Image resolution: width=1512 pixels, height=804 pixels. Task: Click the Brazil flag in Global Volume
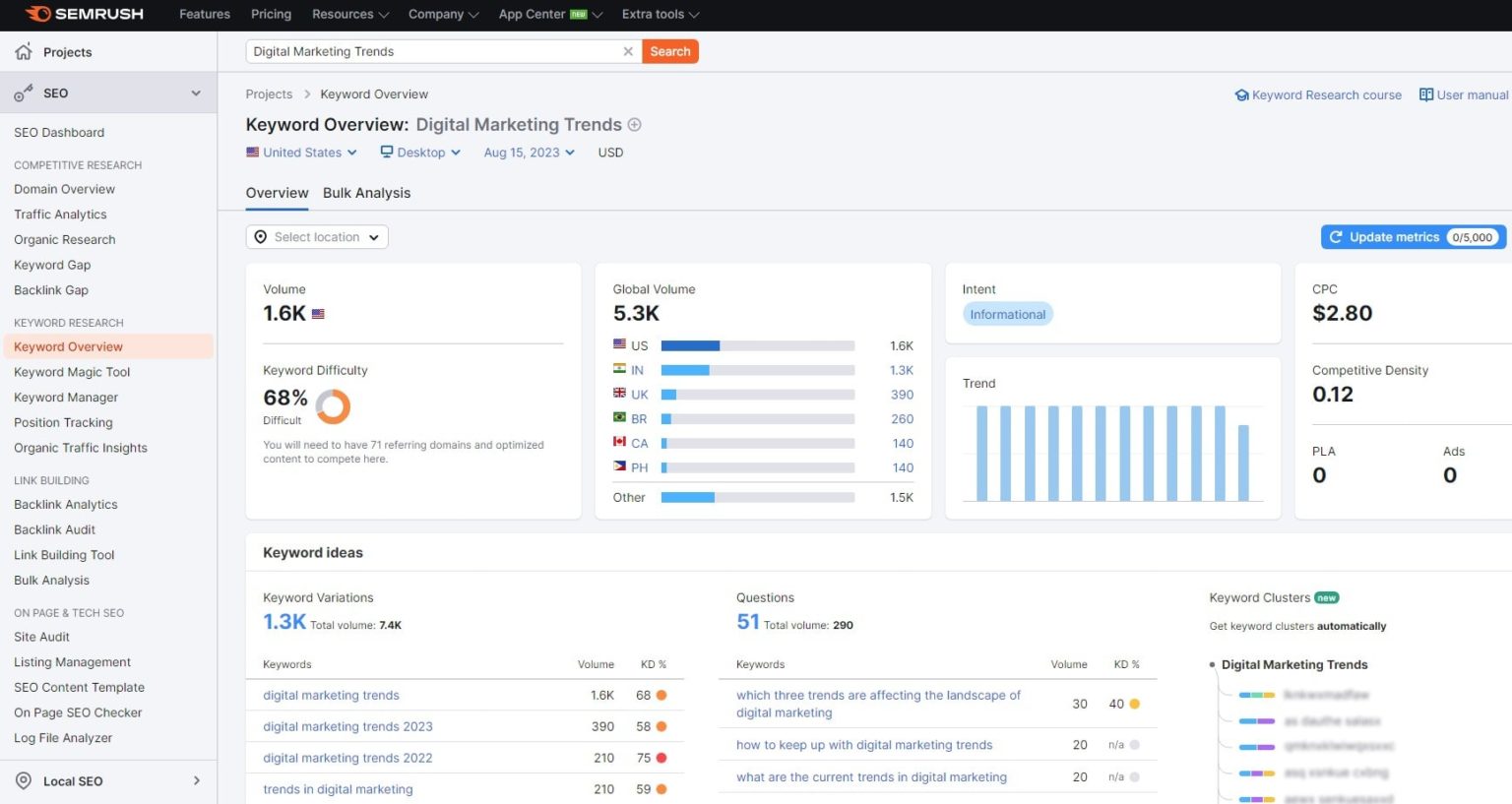point(619,417)
